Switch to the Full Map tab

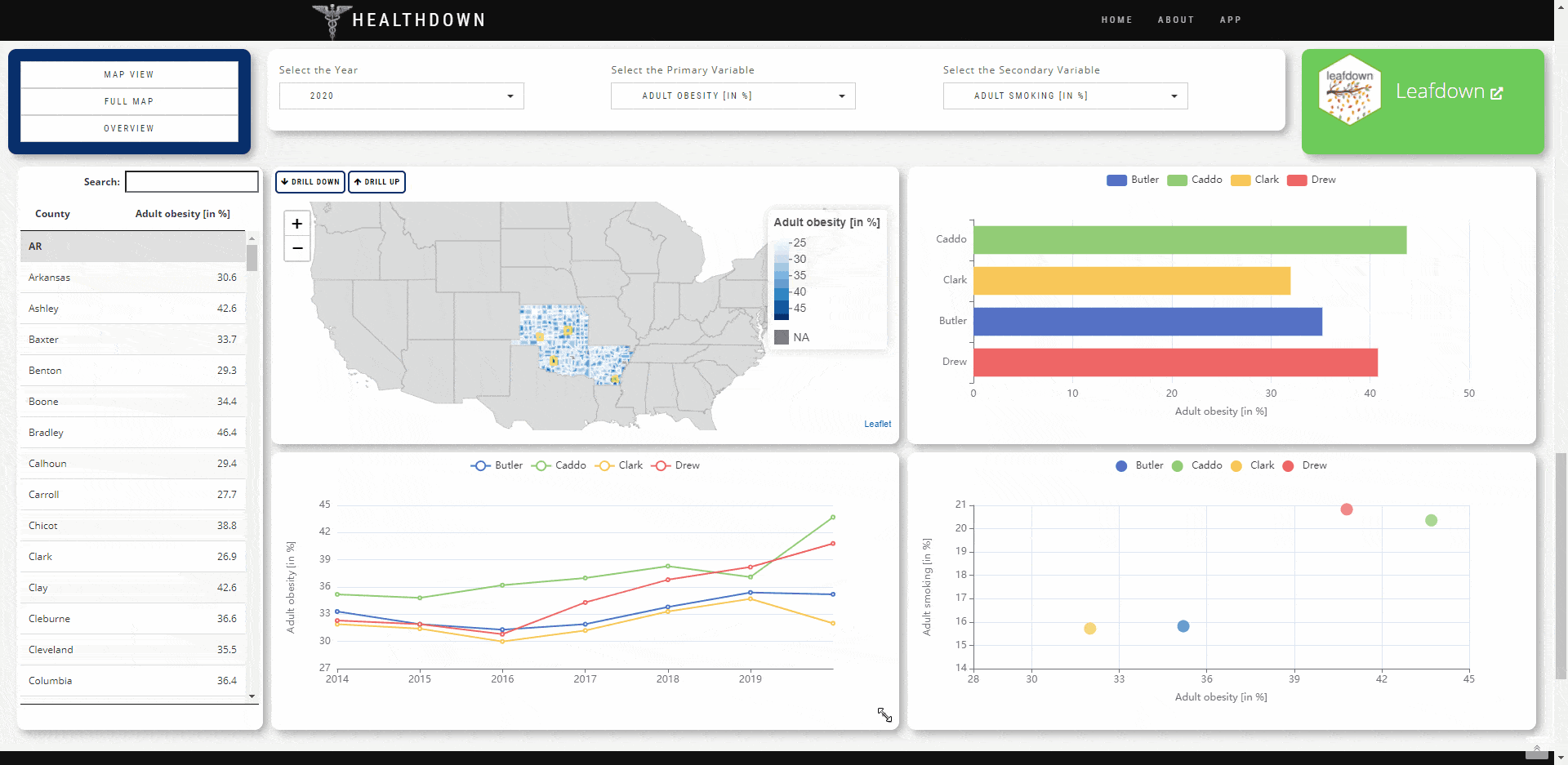point(129,101)
